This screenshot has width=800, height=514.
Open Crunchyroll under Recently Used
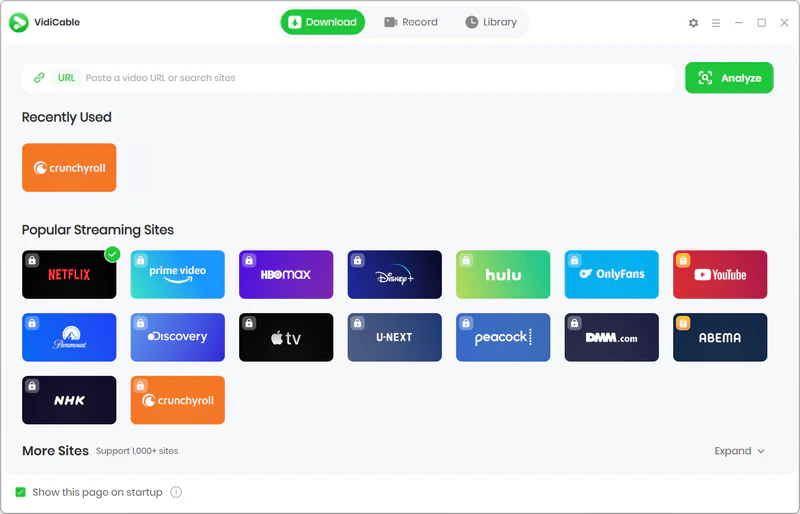tap(69, 167)
